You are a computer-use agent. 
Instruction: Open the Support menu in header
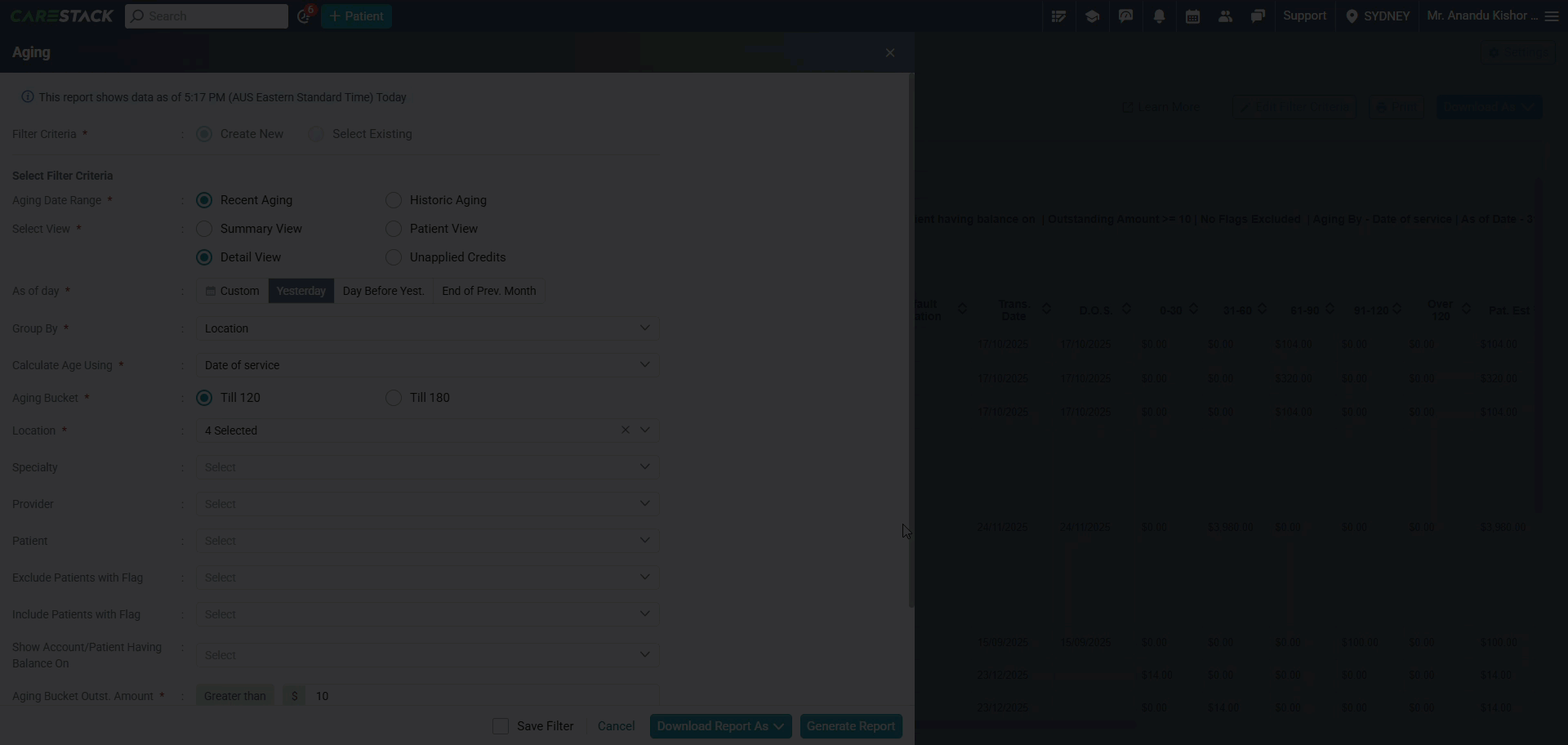1304,16
